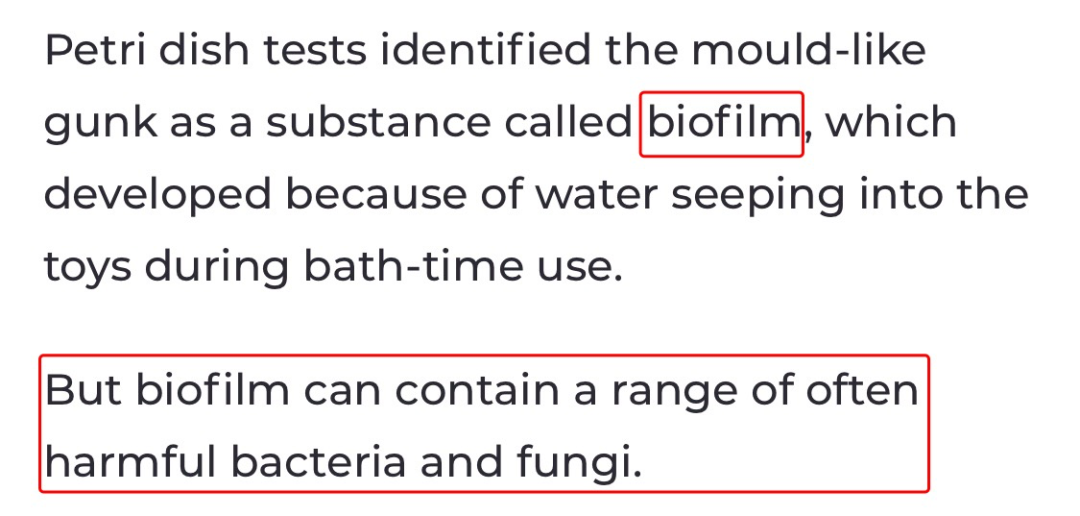
Task: Click the word 'Petri' in first line
Action: [95, 50]
